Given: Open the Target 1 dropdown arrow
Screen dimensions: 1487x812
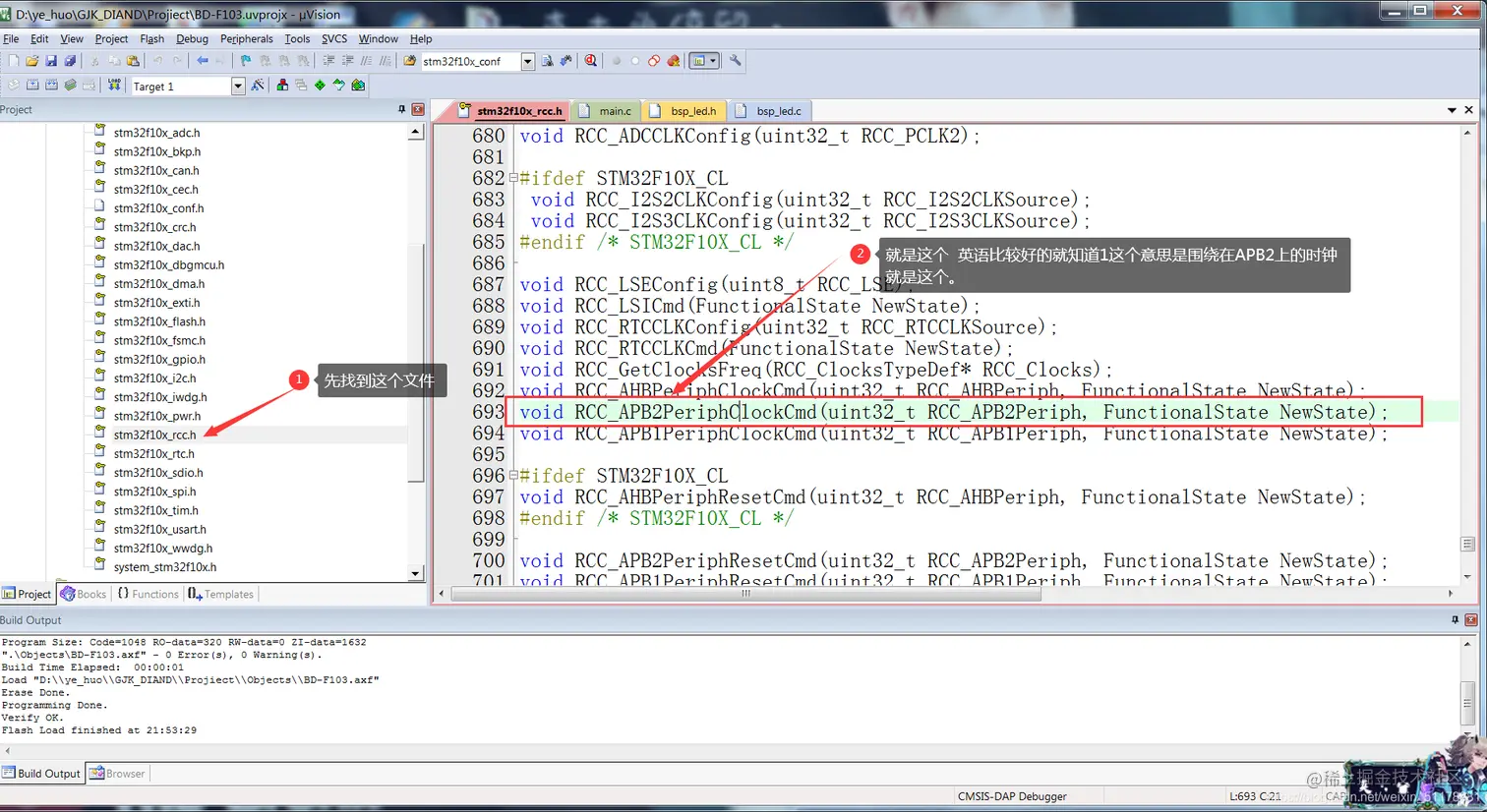Looking at the screenshot, I should [x=237, y=87].
